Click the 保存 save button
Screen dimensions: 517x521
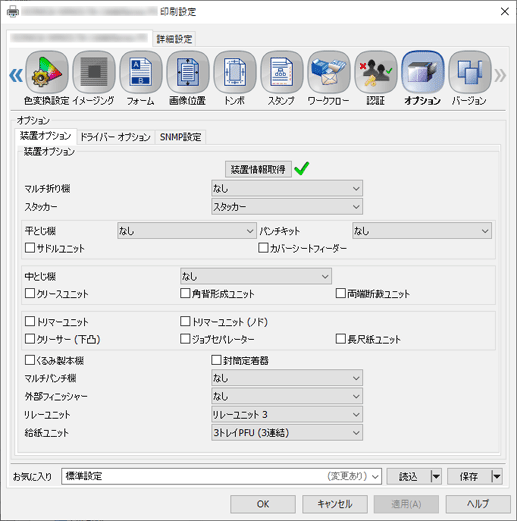(x=469, y=476)
